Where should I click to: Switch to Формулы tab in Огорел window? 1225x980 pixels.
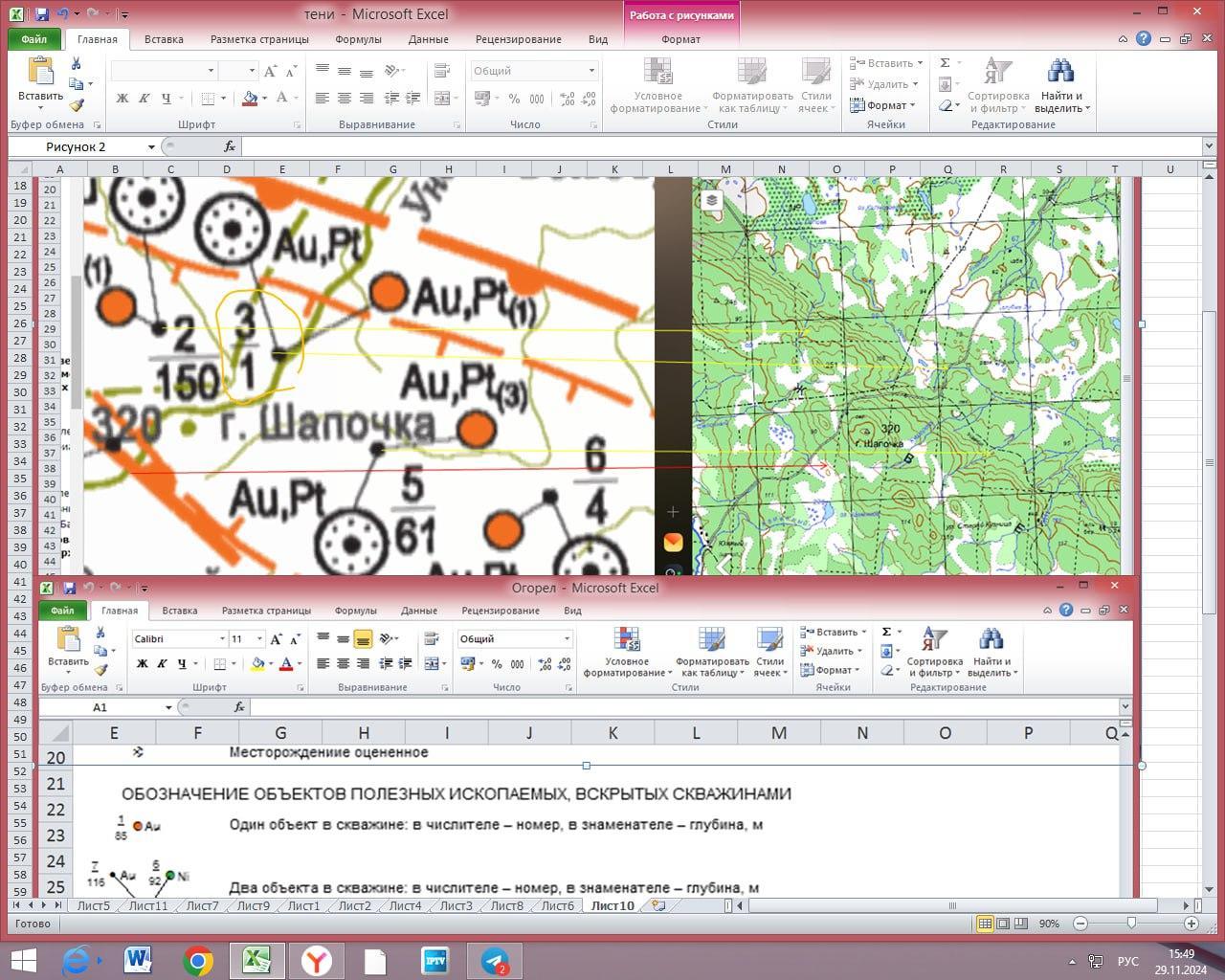(355, 611)
